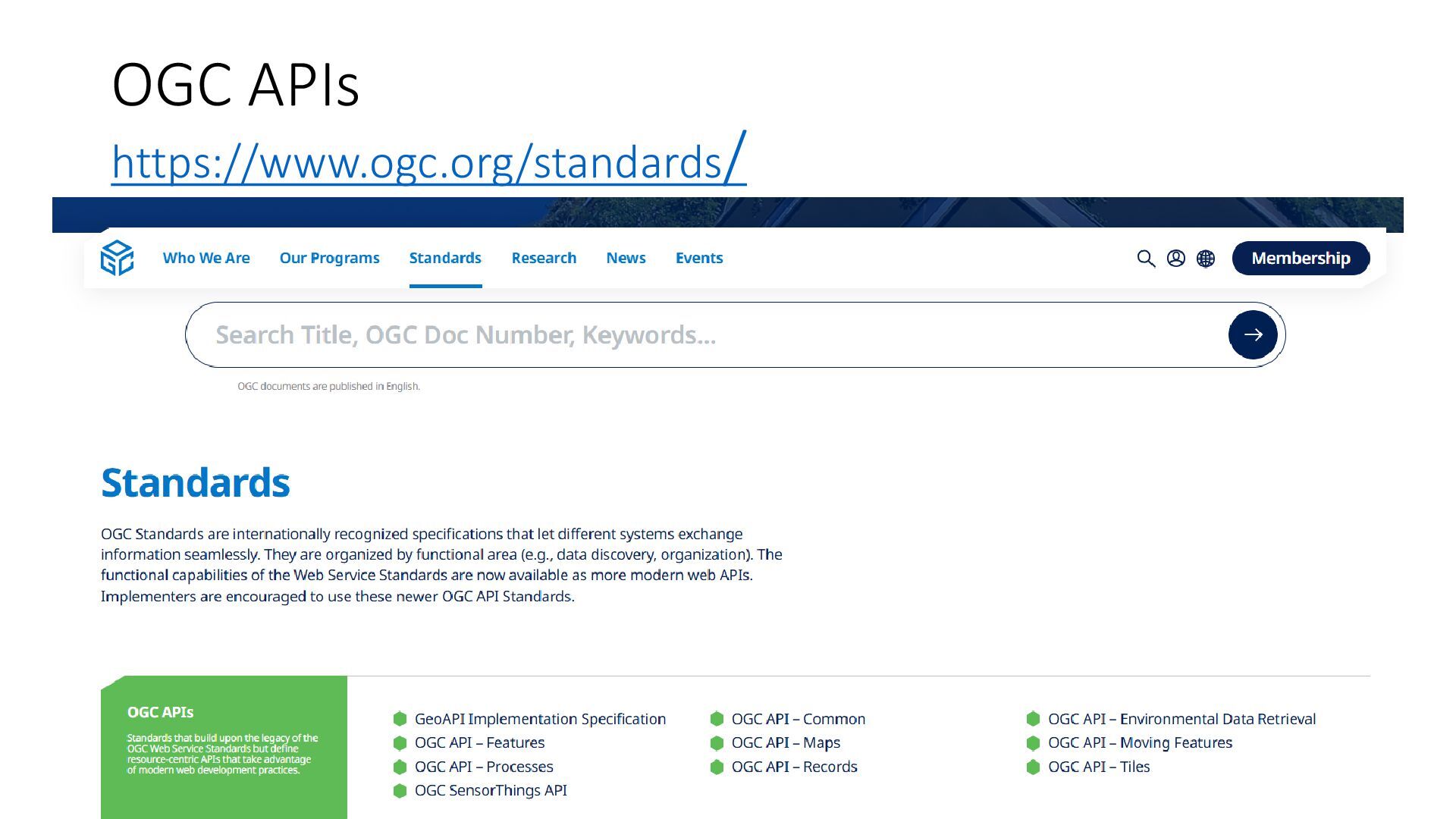The width and height of the screenshot is (1456, 819).
Task: Open OGC API – Tiles link
Action: coord(1099,767)
